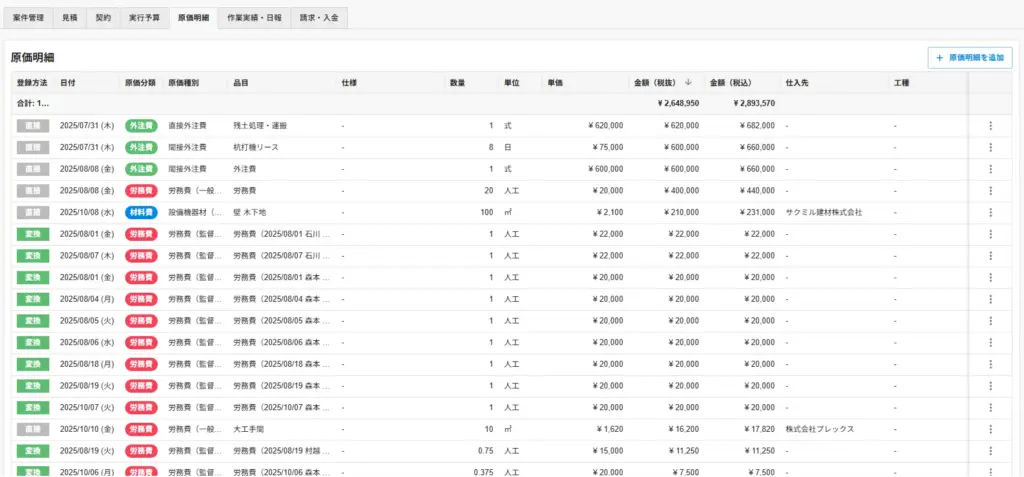Open row menu for 2025/08/19 森本 labor row

pyautogui.click(x=990, y=386)
